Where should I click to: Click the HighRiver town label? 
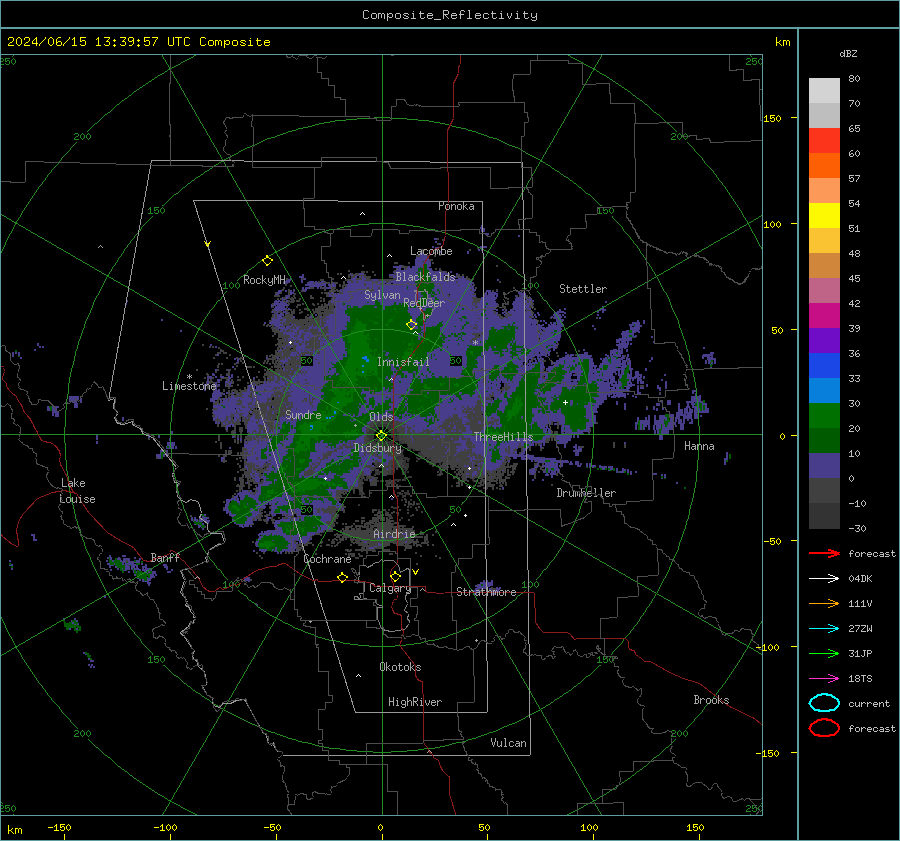[x=415, y=702]
